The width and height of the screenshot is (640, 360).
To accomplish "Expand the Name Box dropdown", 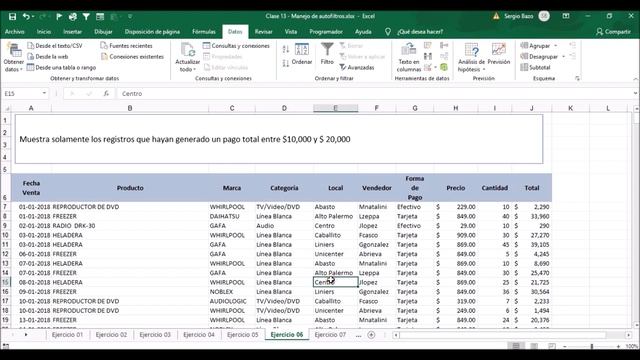I will tap(44, 93).
